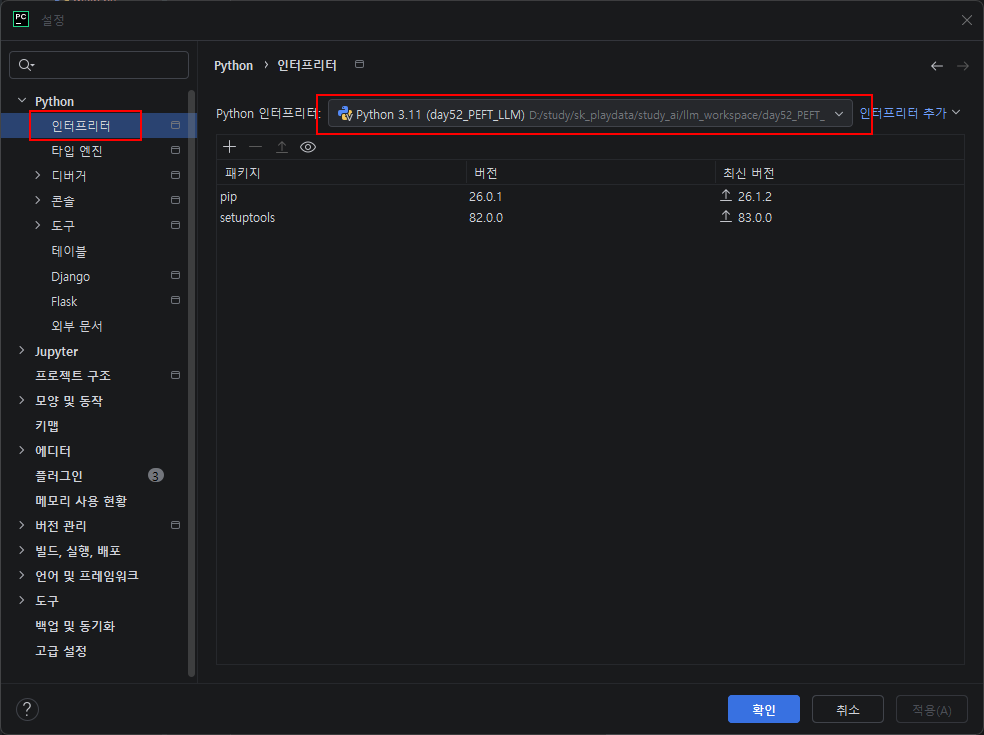984x735 pixels.
Task: Open the 인터프리터 추가 dropdown link
Action: tap(910, 113)
